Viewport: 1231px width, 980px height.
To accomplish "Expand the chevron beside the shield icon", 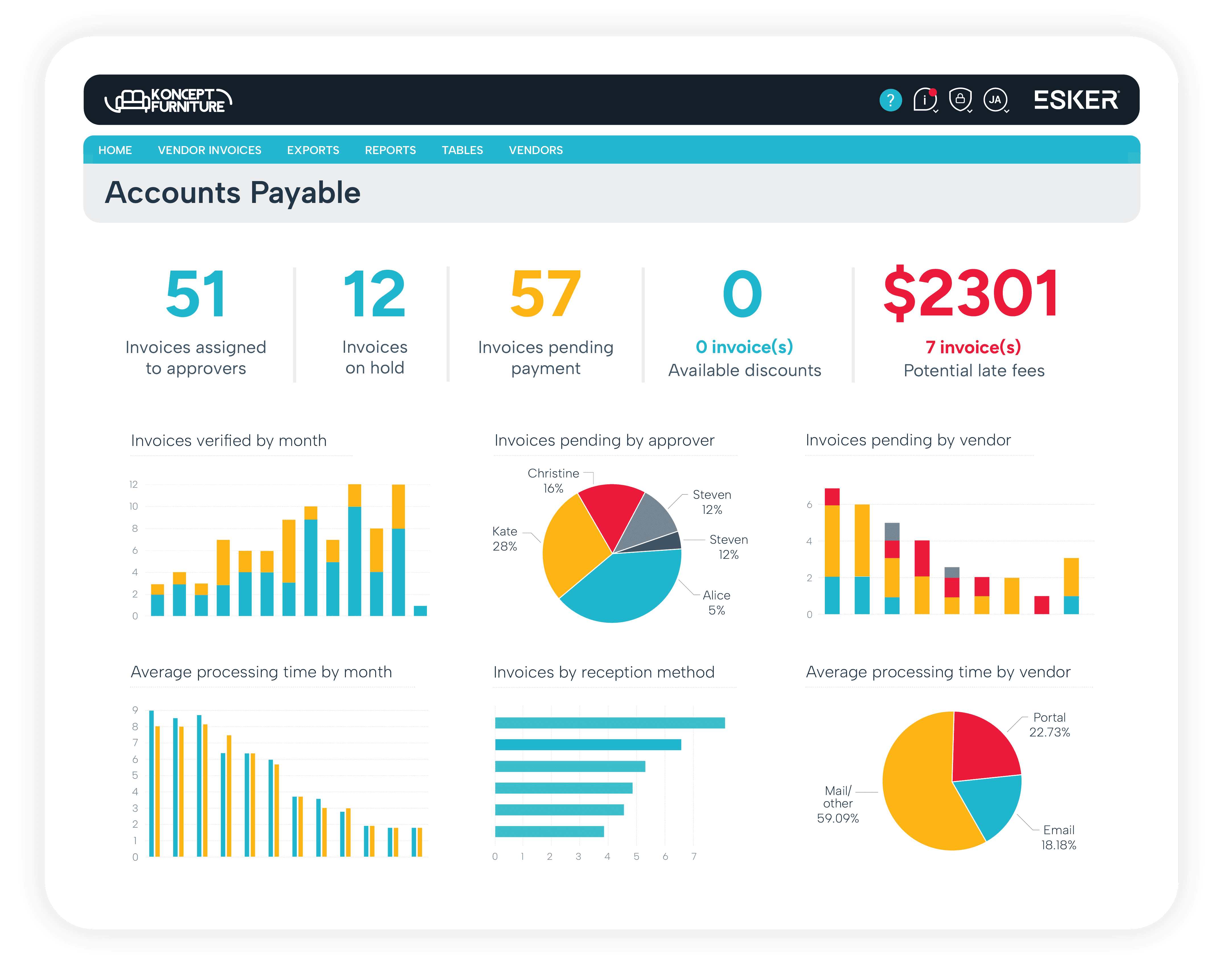I will point(970,111).
